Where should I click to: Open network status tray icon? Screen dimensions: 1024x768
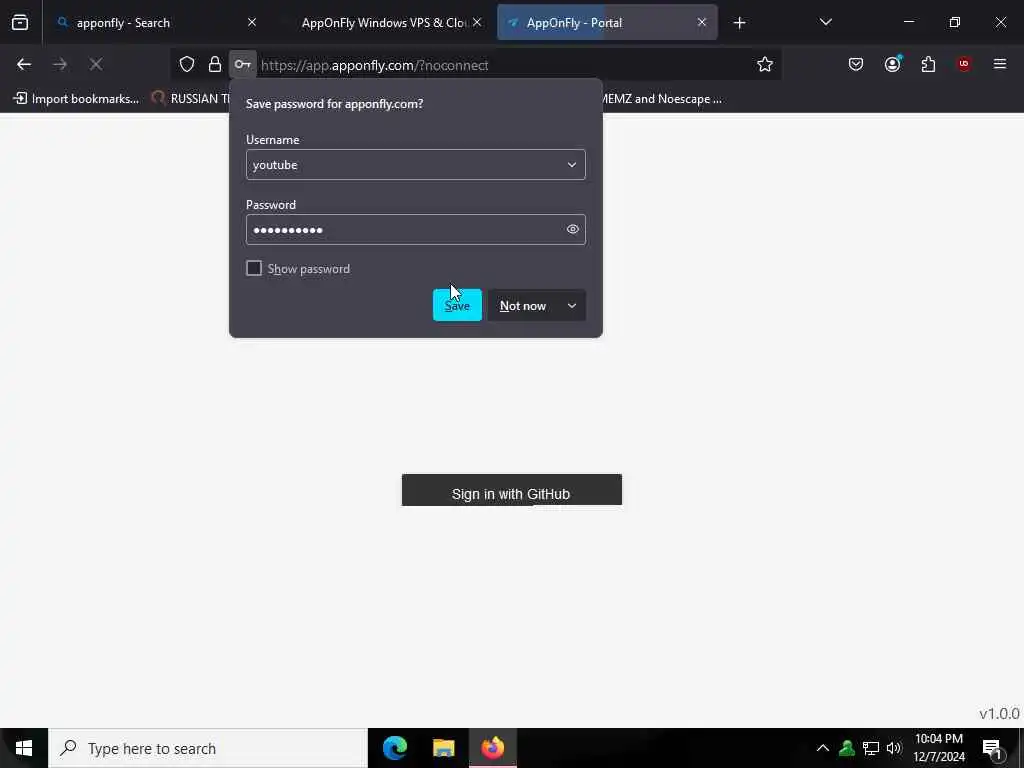(x=871, y=748)
